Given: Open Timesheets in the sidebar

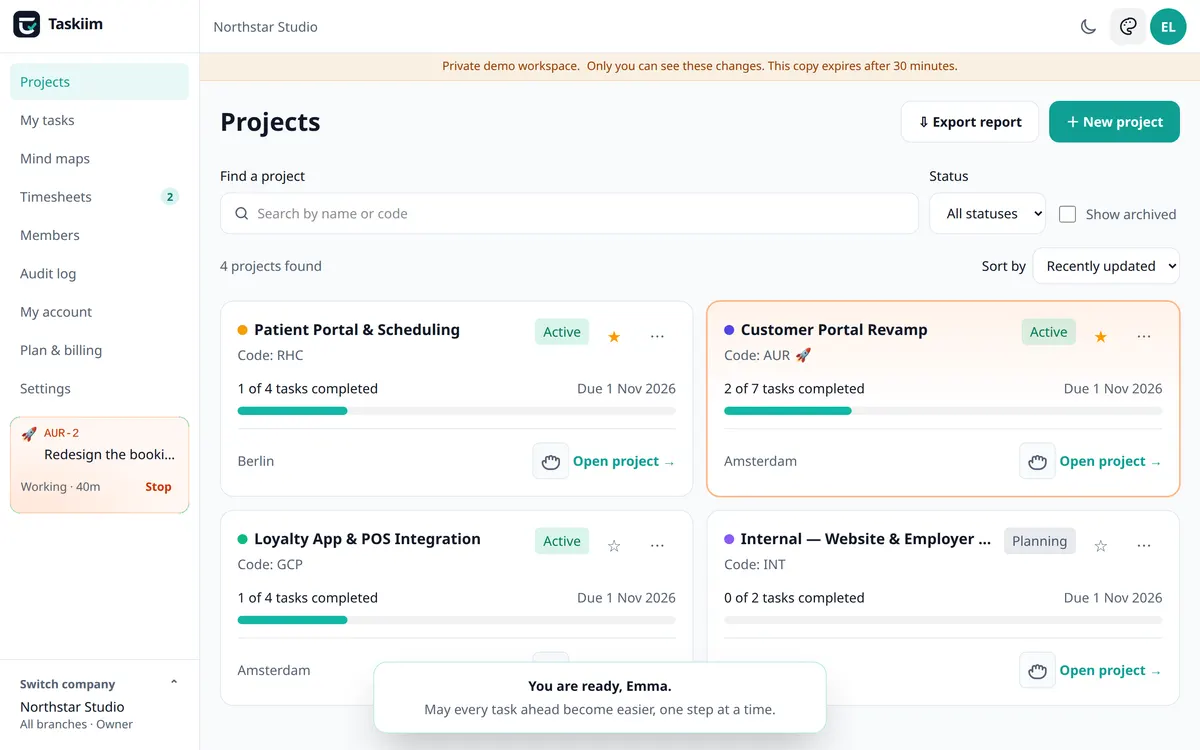Looking at the screenshot, I should [x=99, y=197].
